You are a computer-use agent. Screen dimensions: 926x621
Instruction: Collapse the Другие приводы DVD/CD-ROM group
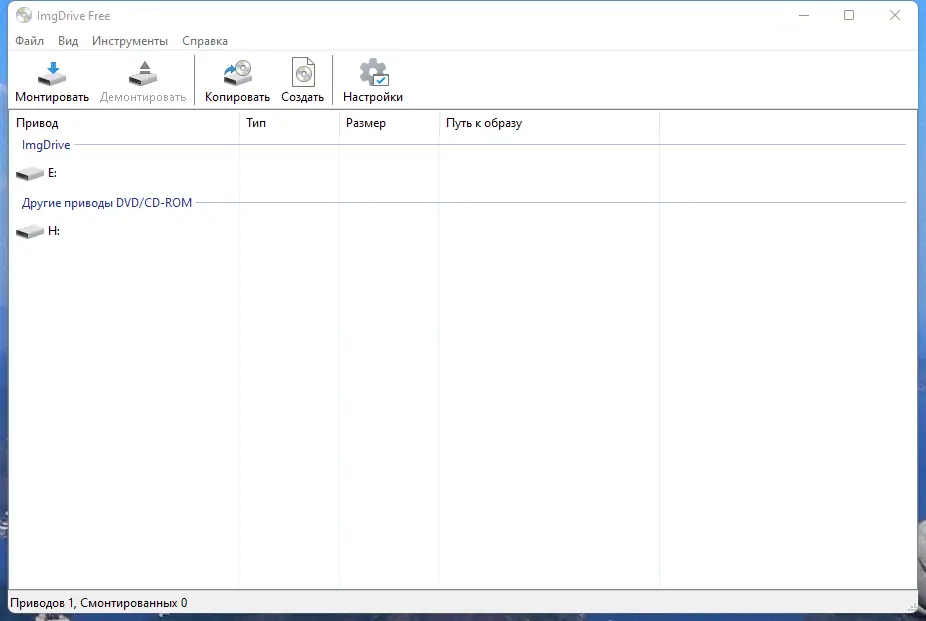107,202
